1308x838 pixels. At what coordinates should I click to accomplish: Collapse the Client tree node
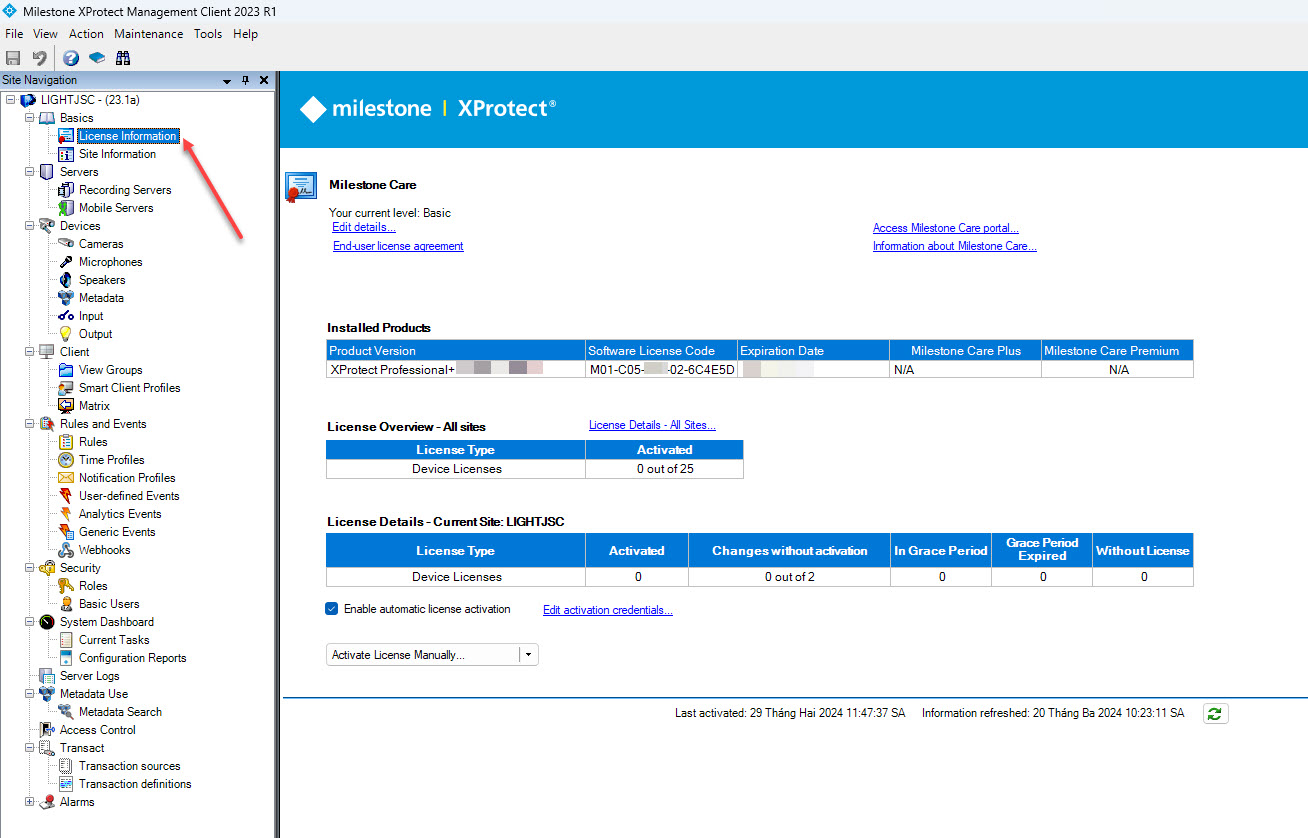point(30,352)
